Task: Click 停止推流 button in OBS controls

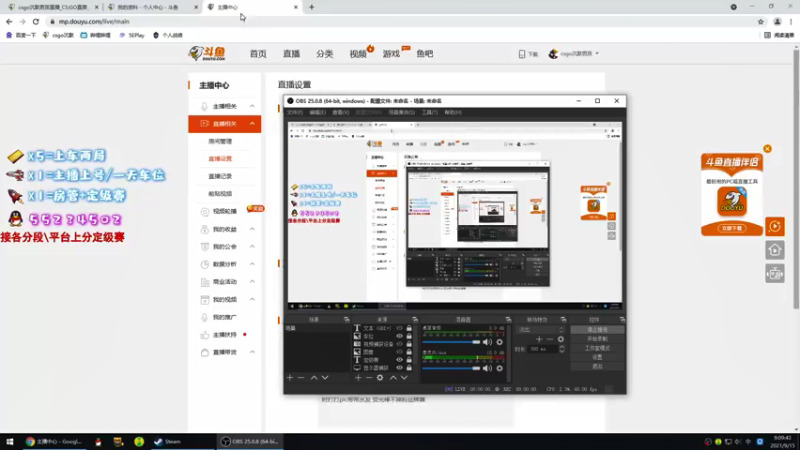Action: 597,330
